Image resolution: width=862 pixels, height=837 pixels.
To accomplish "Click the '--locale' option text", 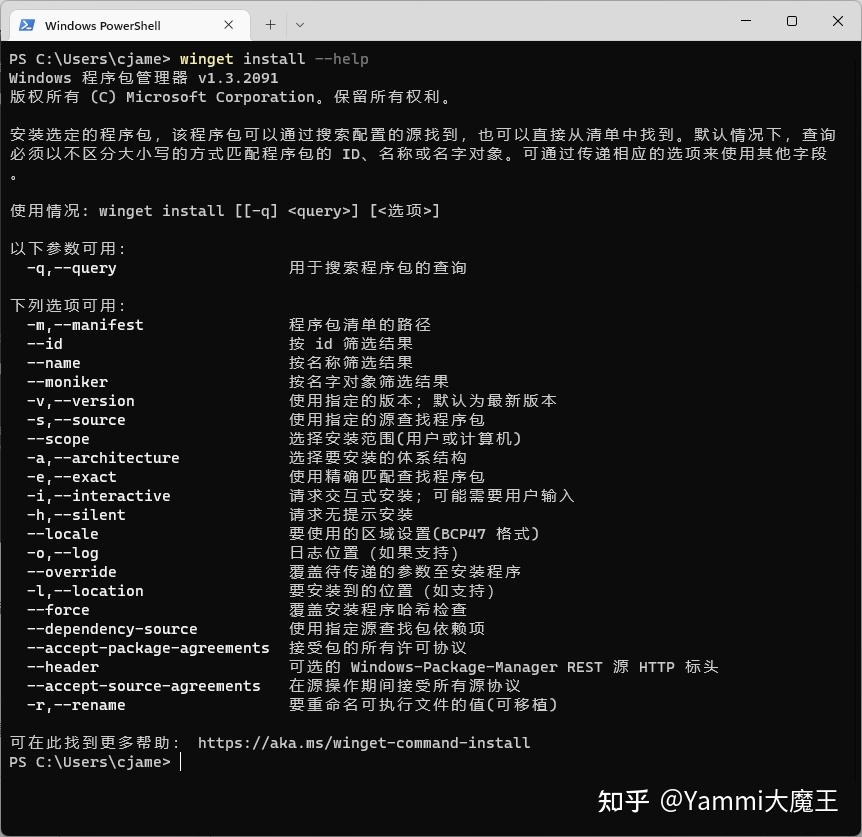I will click(63, 534).
